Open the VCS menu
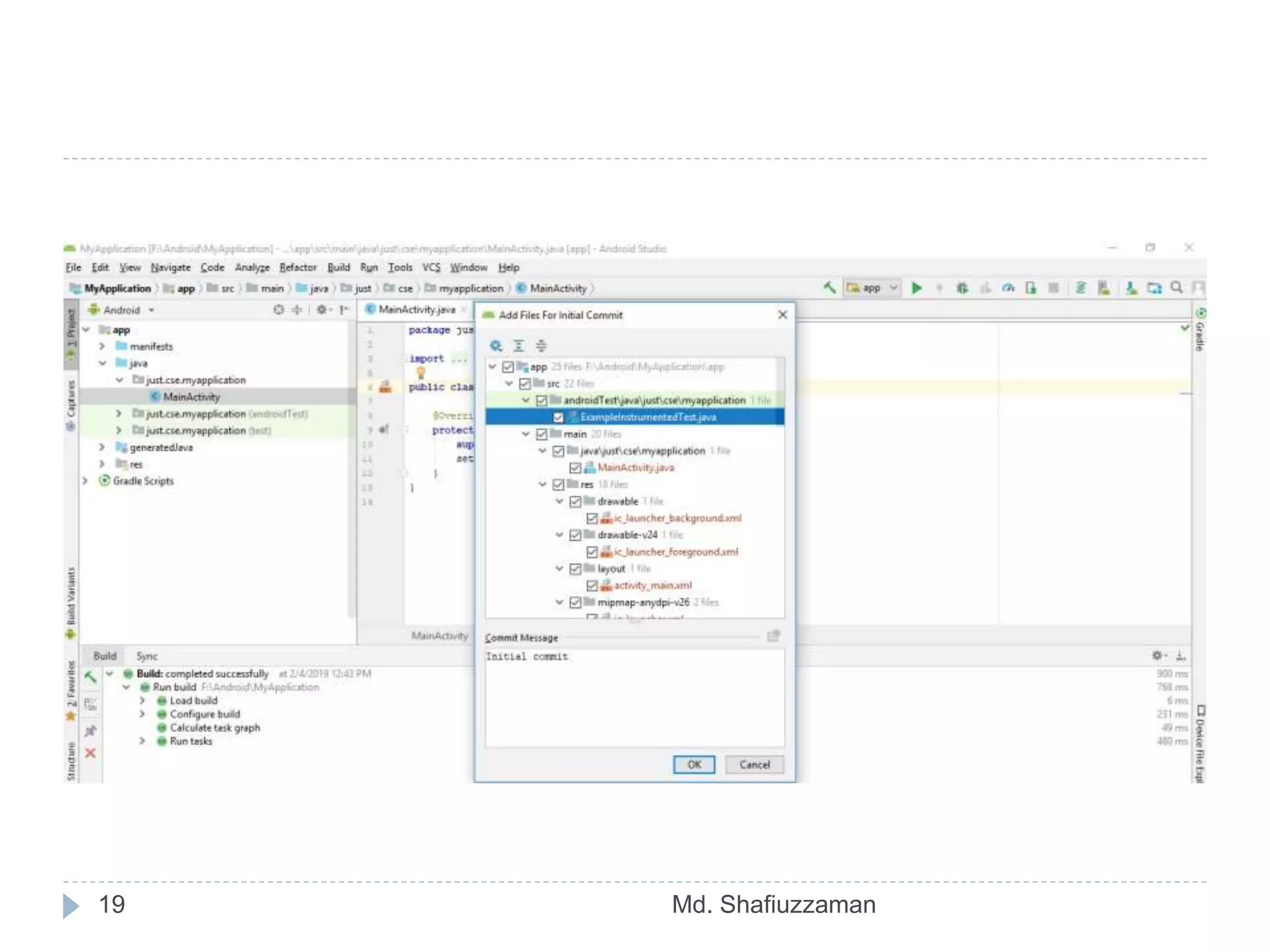1270x952 pixels. [x=431, y=268]
